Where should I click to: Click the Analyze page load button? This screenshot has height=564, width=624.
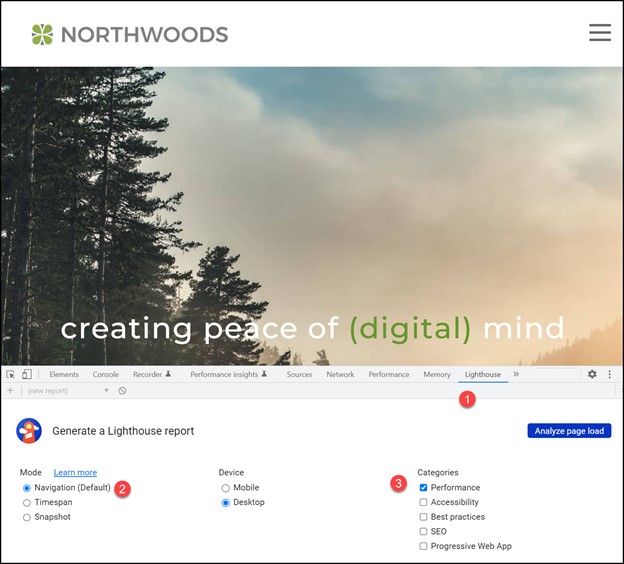click(x=569, y=431)
